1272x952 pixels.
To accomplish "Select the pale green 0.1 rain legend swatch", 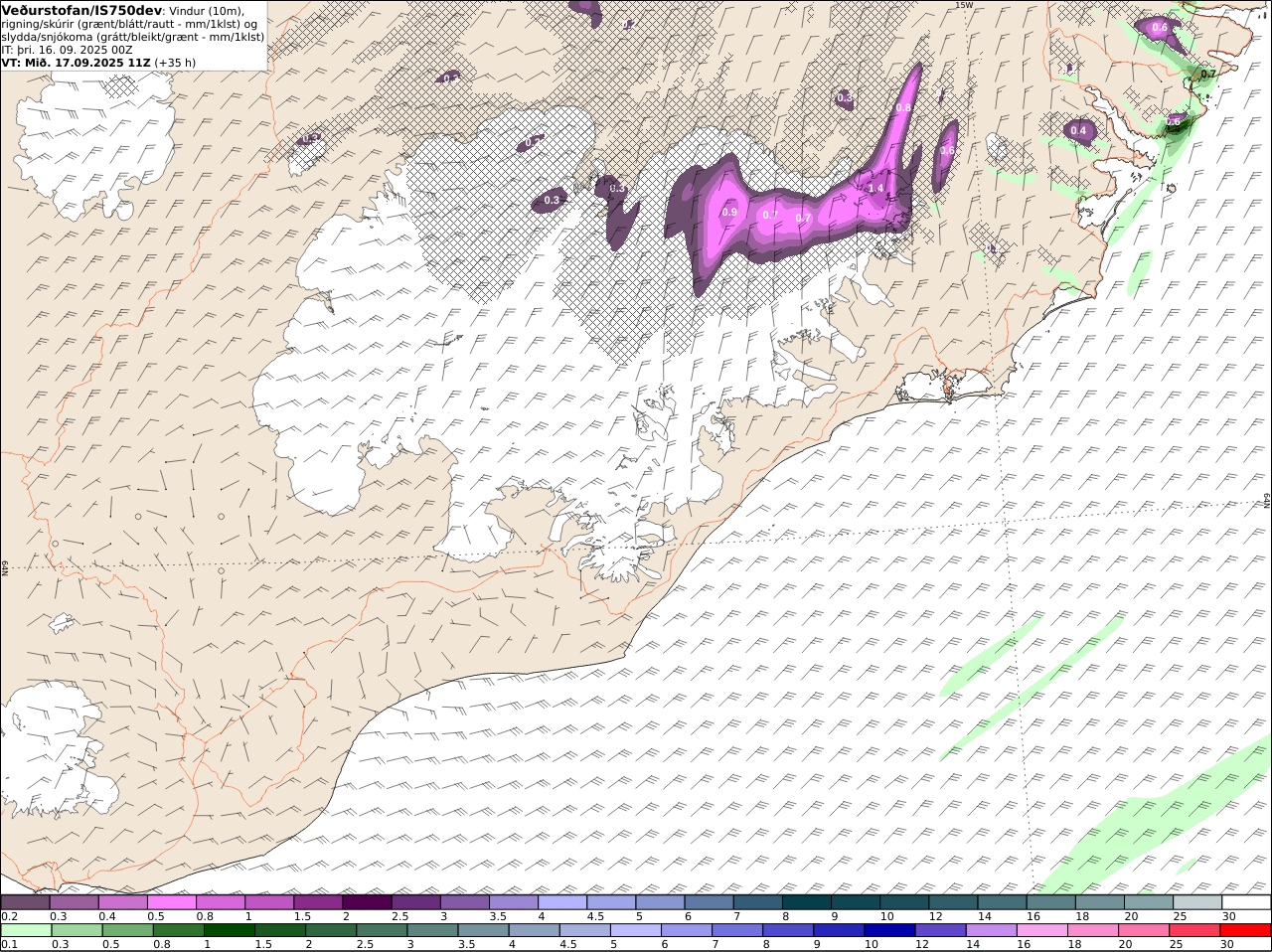I will 26,931.
